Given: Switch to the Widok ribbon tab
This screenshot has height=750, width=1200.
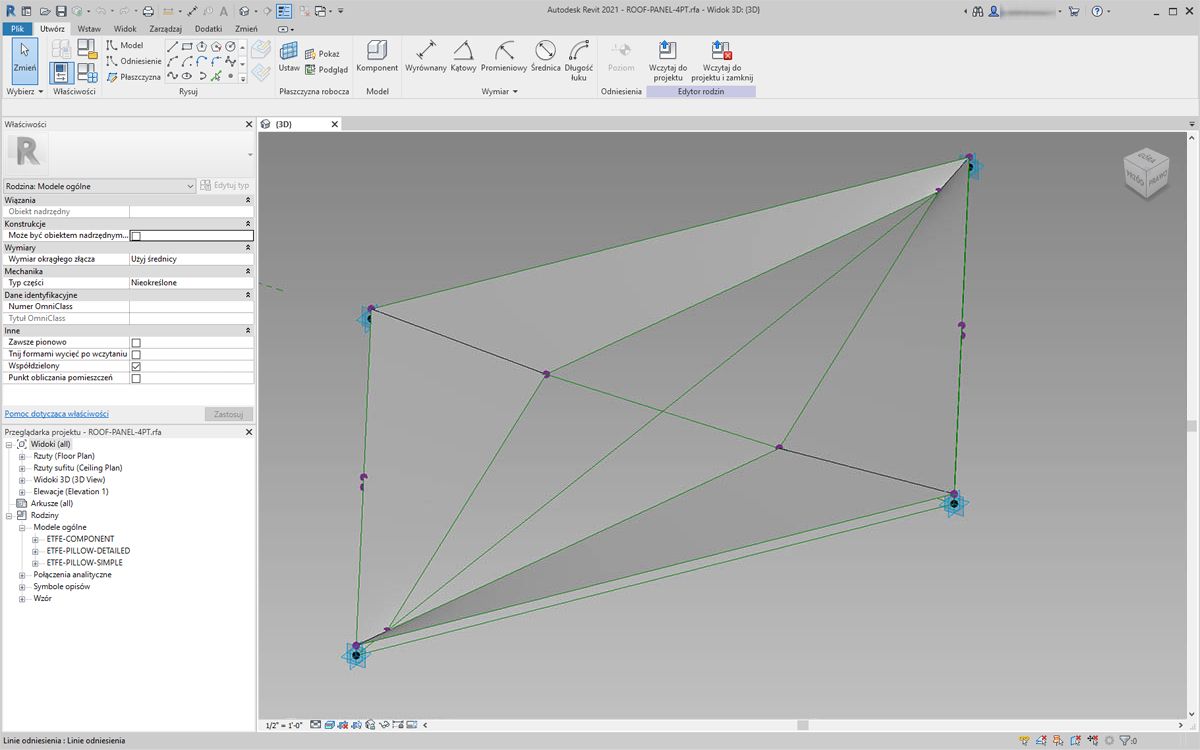Looking at the screenshot, I should 125,29.
